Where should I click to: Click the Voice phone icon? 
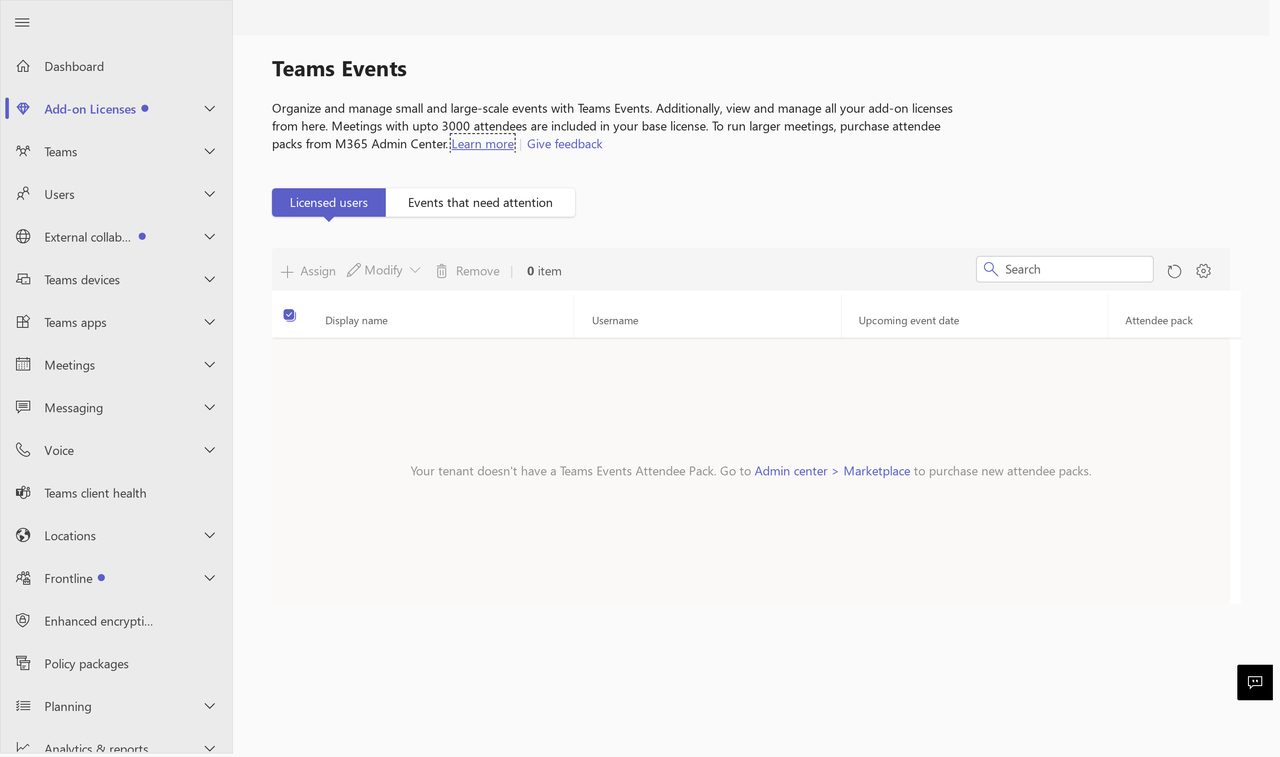[x=23, y=450]
